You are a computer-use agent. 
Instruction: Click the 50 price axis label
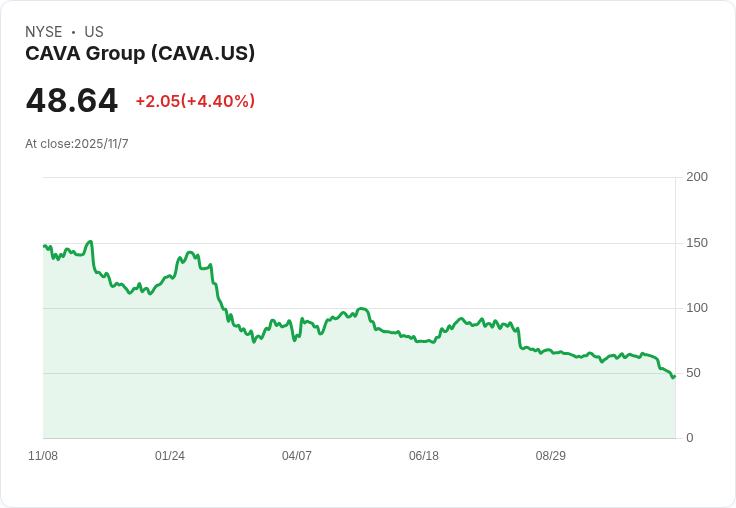693,373
